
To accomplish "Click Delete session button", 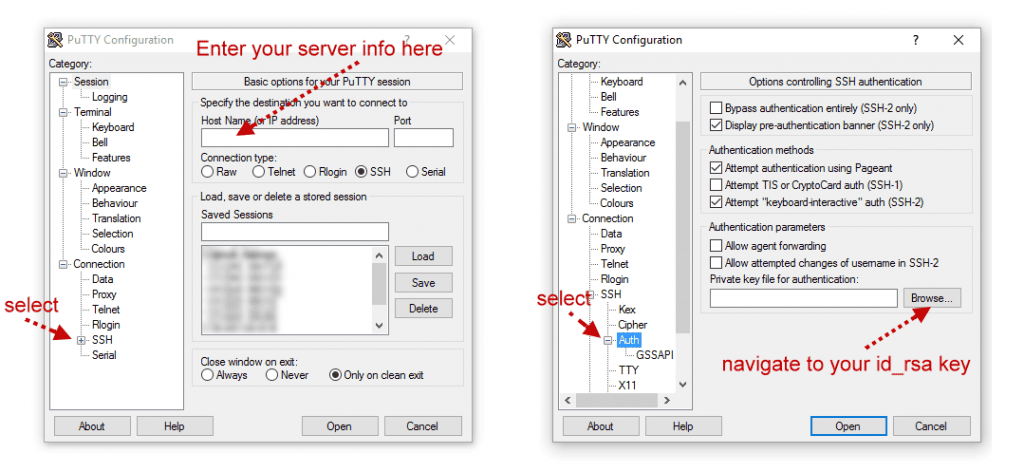I will point(423,309).
